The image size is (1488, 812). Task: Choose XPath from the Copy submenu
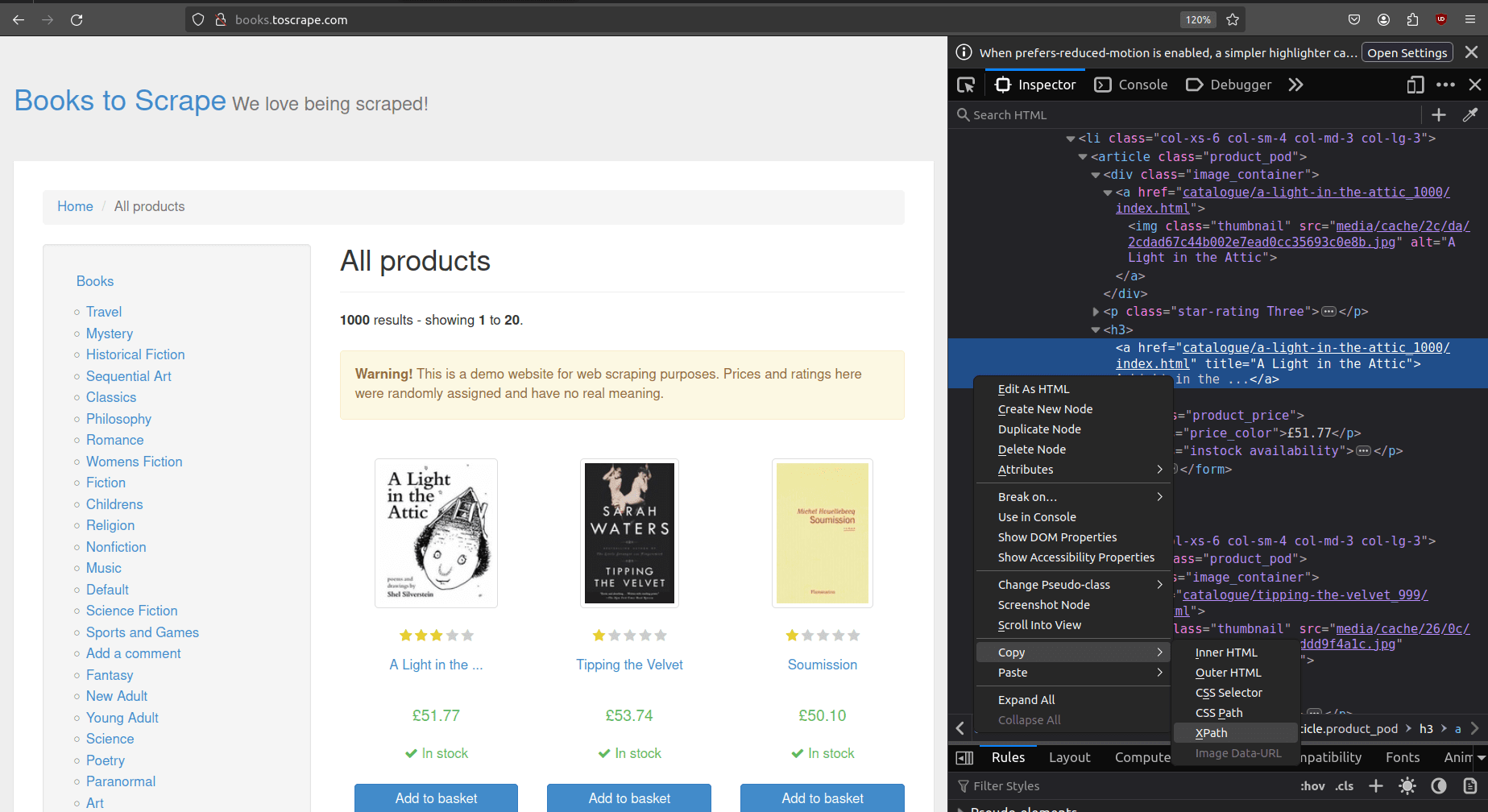(x=1235, y=733)
